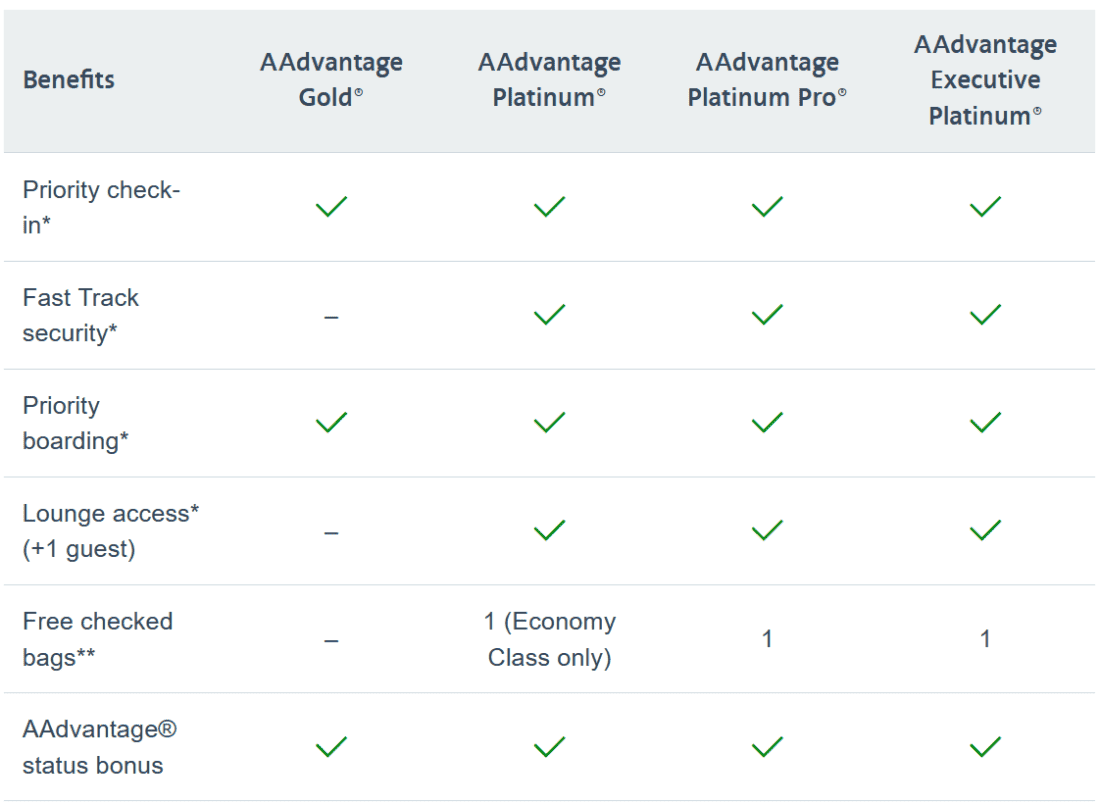
Task: Click Lounge access dash under AAdvantage Gold
Action: 331,533
